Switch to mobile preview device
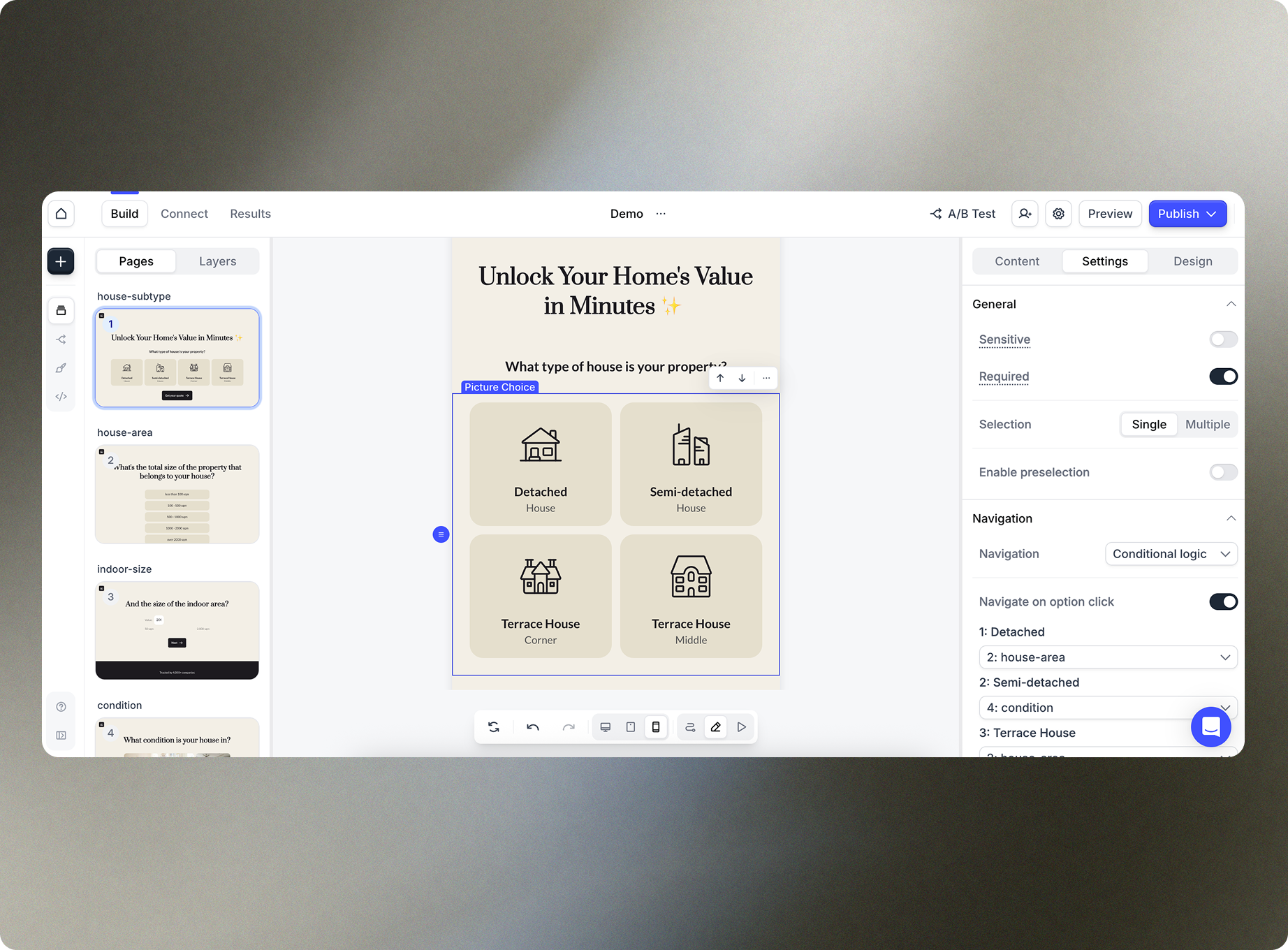This screenshot has height=950, width=1288. click(x=656, y=727)
